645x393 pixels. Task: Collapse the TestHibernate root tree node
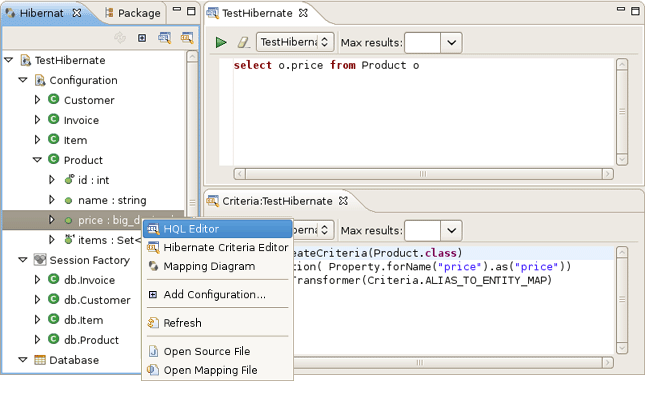(x=9, y=60)
